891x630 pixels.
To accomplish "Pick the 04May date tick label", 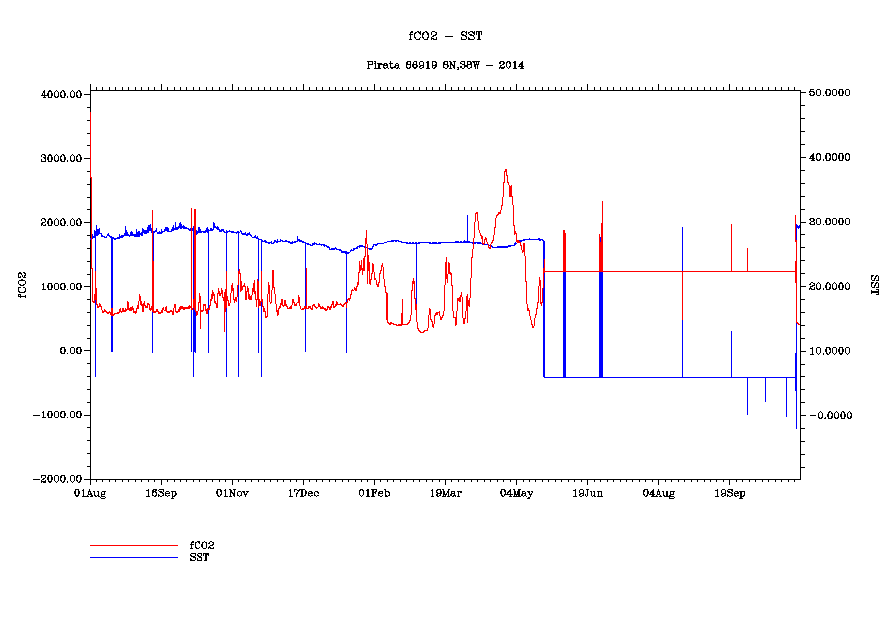I will 516,493.
